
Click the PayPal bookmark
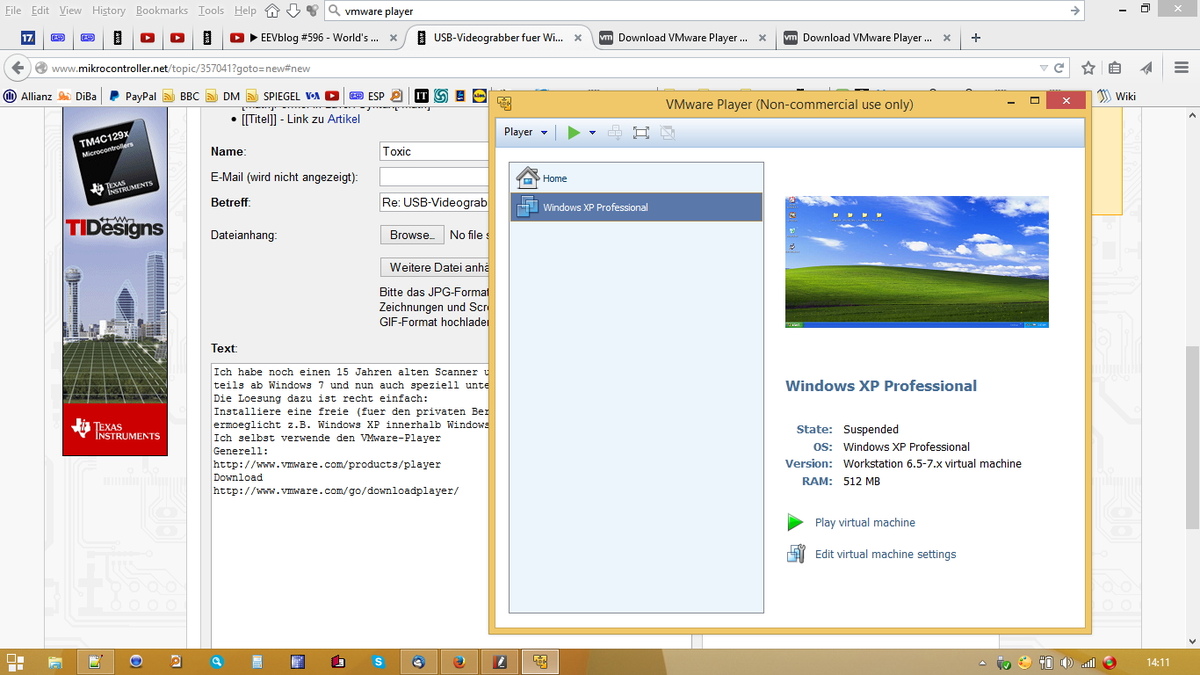(133, 97)
